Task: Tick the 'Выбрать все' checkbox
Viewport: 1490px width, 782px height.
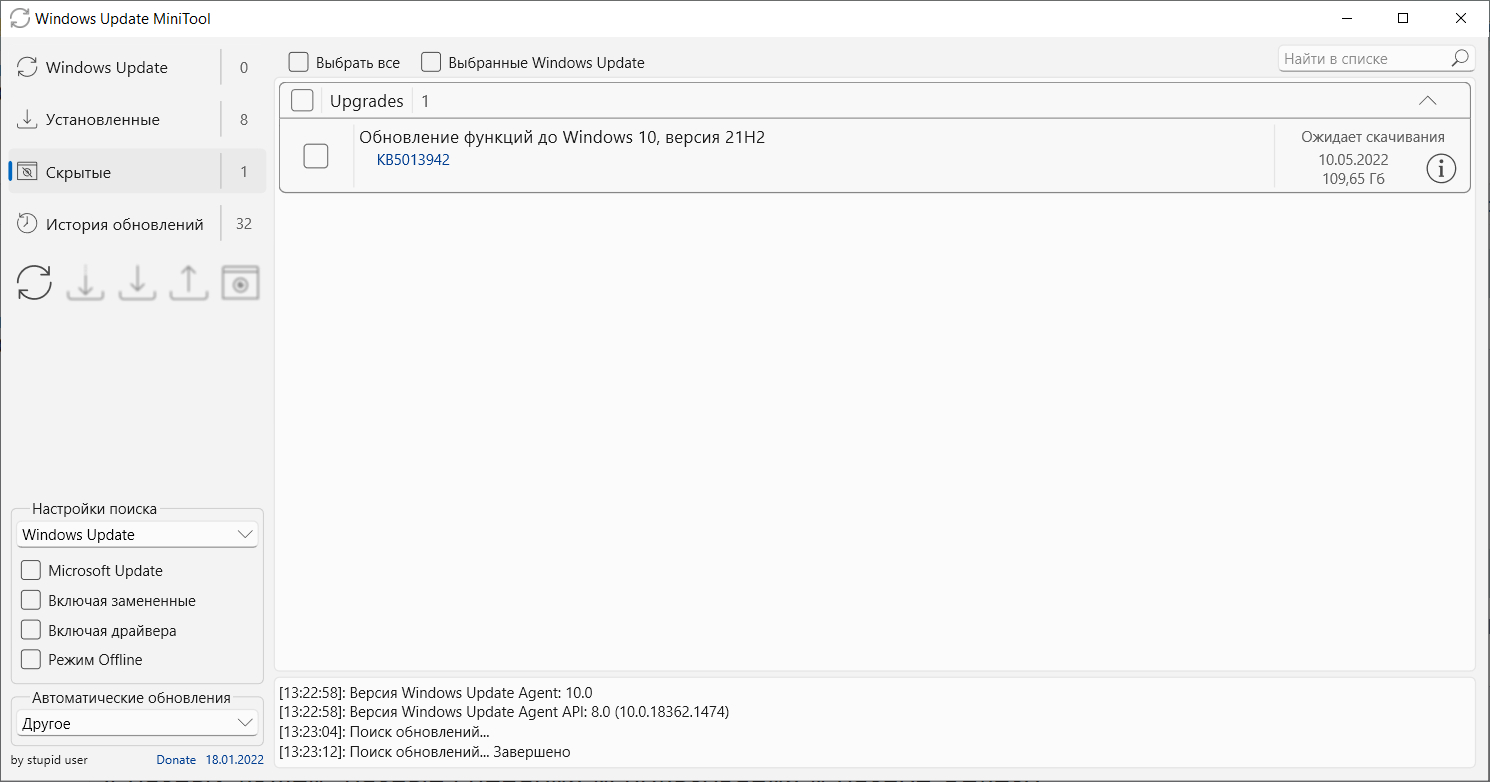Action: pyautogui.click(x=298, y=62)
